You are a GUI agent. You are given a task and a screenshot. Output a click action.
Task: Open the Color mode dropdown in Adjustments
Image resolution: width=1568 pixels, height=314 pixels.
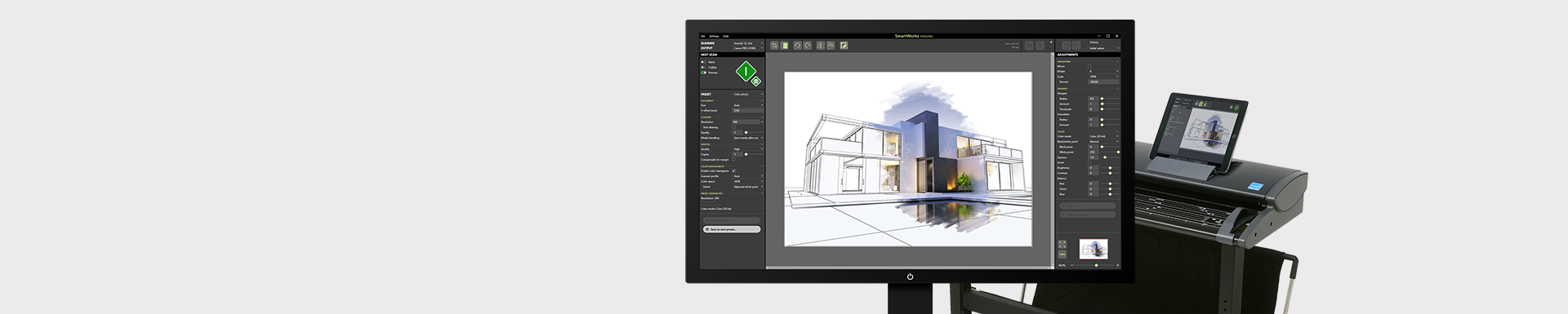[x=1103, y=136]
